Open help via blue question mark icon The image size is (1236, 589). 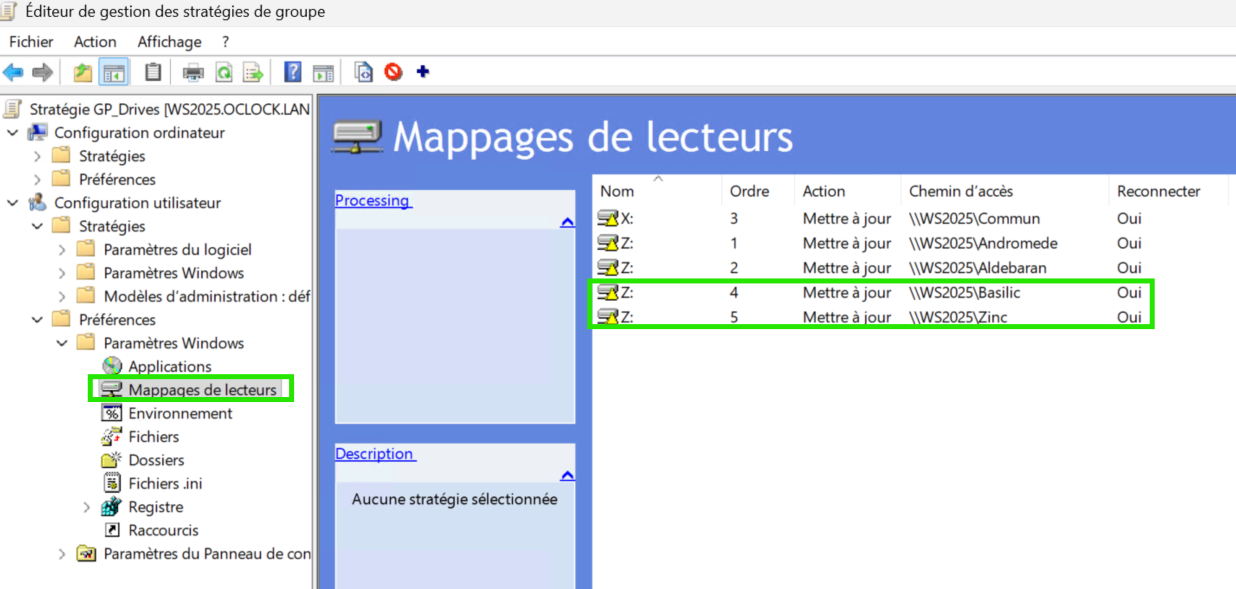pos(293,72)
